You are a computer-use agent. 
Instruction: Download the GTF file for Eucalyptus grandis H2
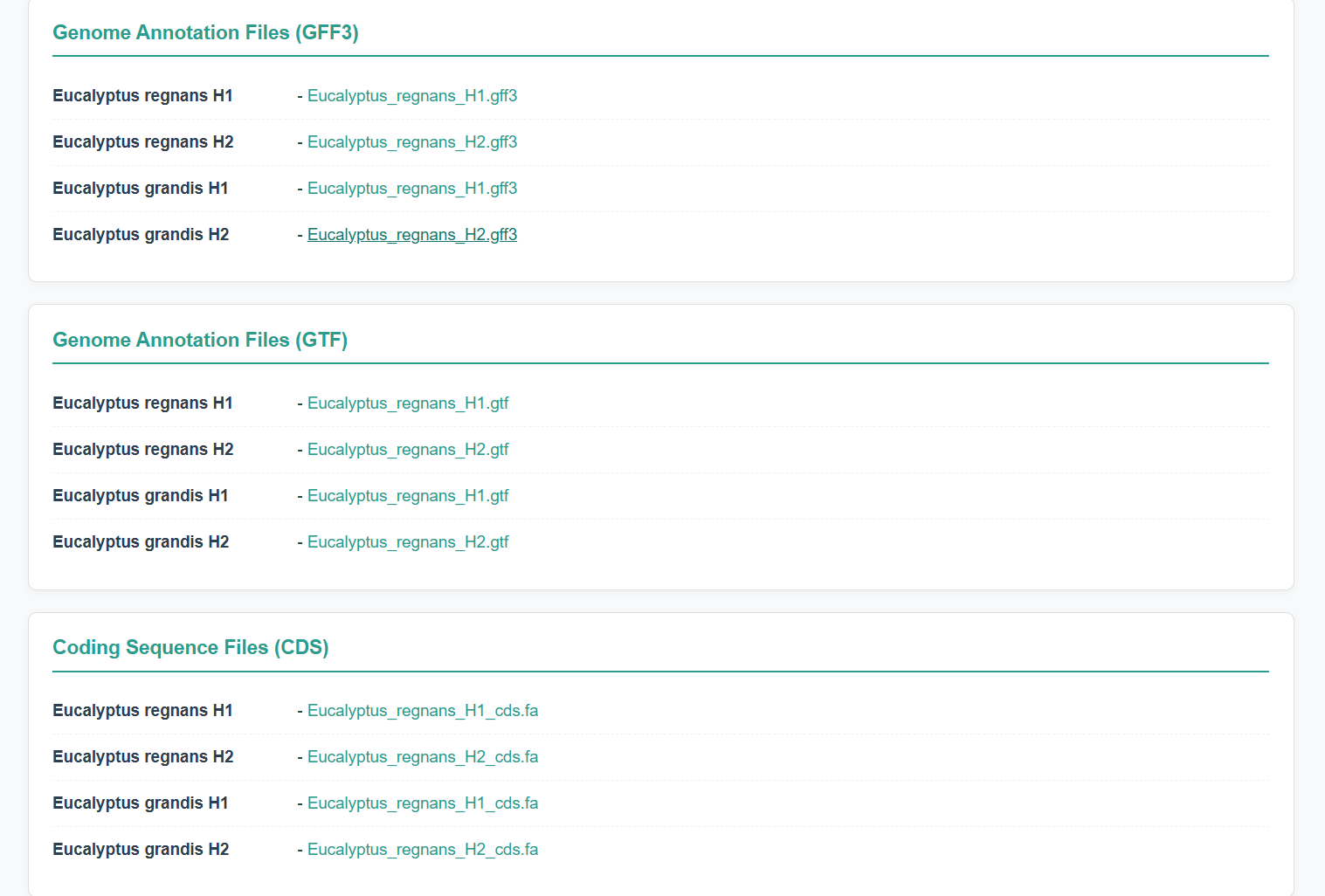point(407,541)
